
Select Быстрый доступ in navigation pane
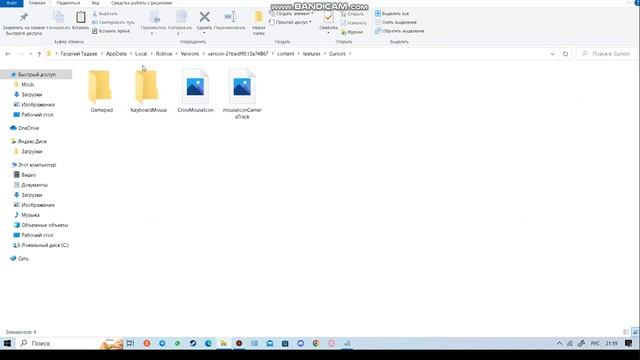point(37,75)
